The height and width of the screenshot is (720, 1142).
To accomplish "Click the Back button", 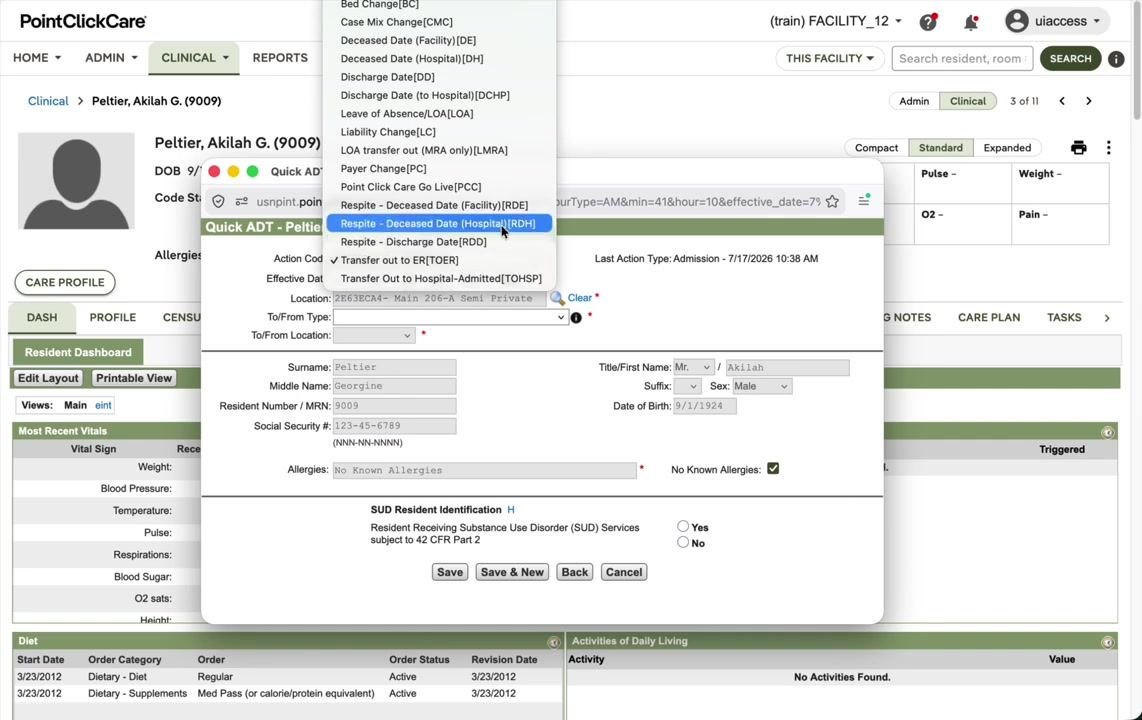I will pos(575,572).
